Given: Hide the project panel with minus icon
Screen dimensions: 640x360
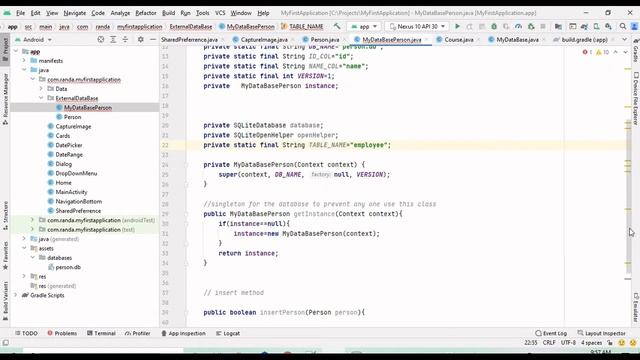Looking at the screenshot, I should click(x=153, y=40).
